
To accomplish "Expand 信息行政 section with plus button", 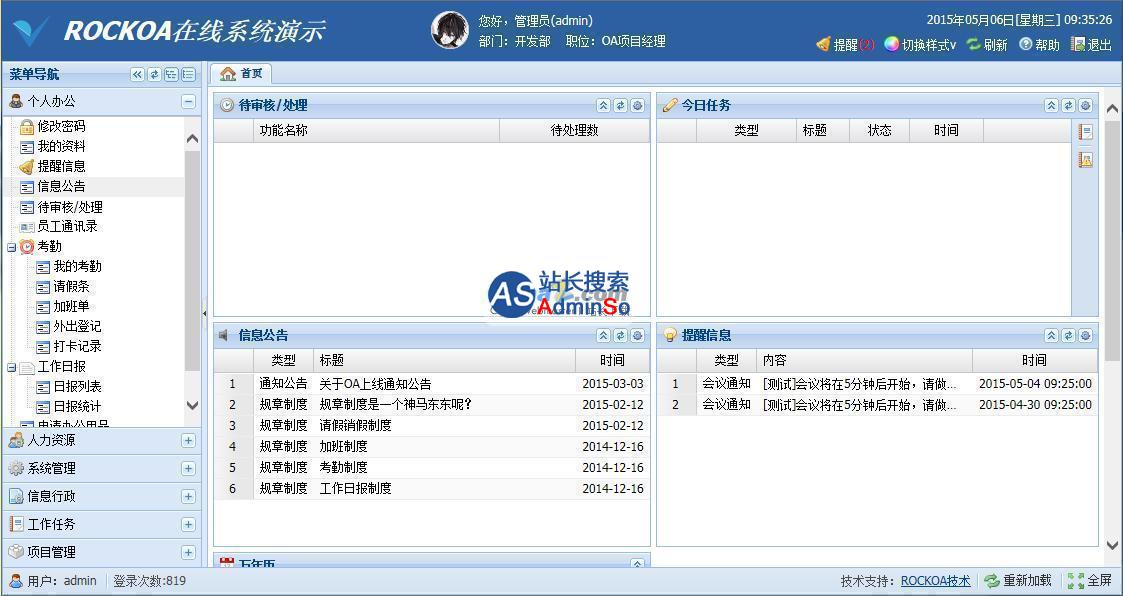I will point(188,496).
